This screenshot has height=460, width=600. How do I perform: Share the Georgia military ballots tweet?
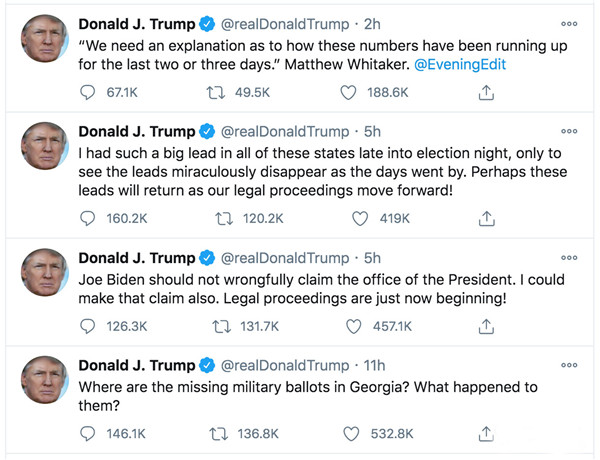(x=487, y=434)
